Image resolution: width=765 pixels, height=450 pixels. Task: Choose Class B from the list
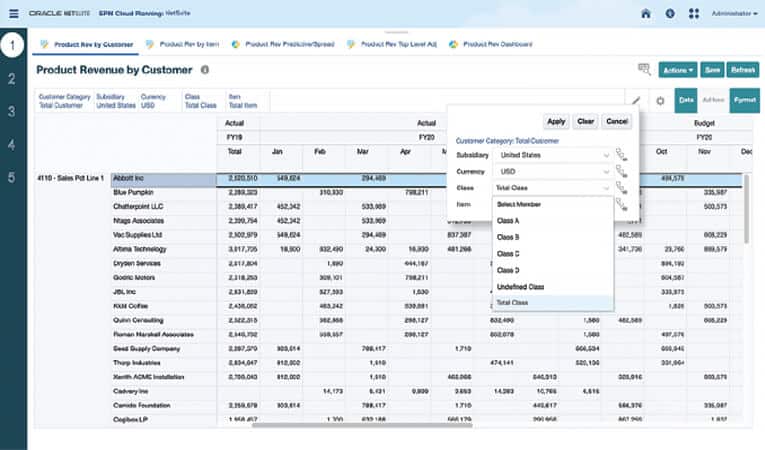pyautogui.click(x=553, y=237)
